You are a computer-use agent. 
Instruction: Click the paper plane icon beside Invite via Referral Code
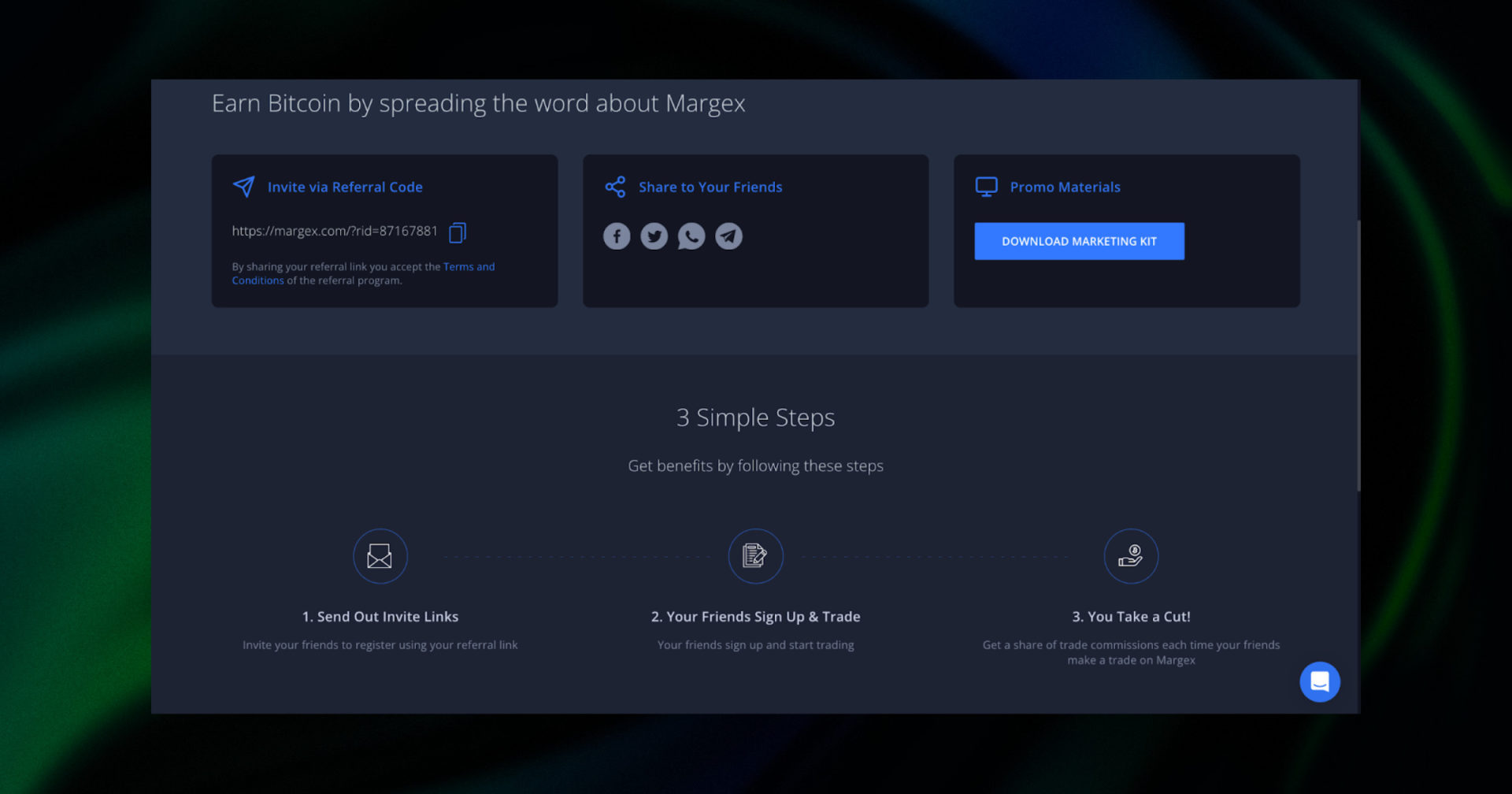243,187
